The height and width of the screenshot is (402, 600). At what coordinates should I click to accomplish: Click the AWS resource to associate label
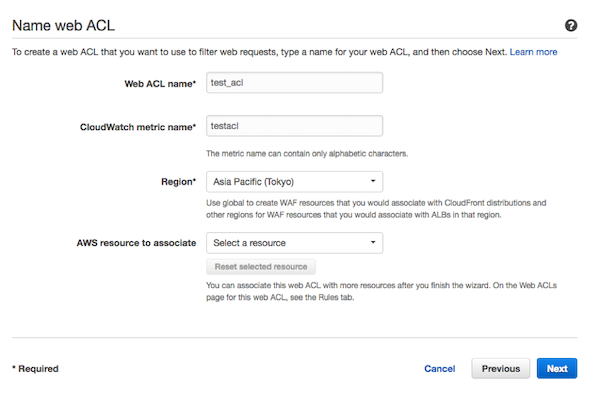(x=136, y=242)
